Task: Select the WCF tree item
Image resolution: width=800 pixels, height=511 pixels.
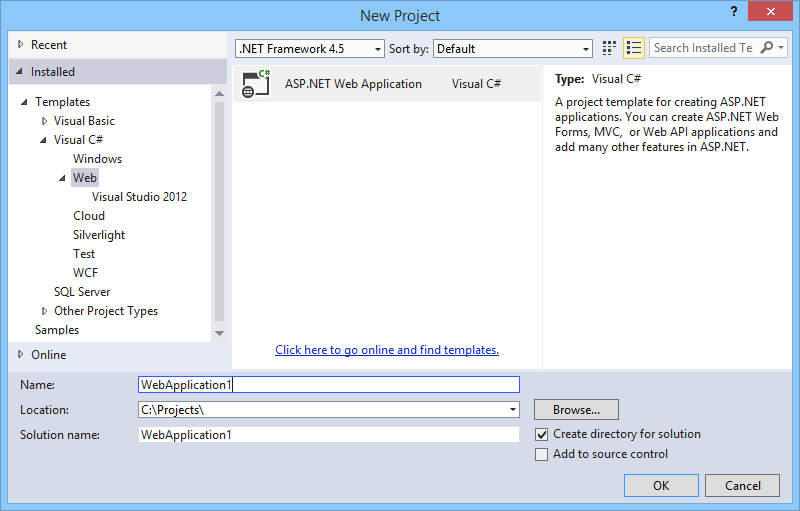Action: [85, 273]
